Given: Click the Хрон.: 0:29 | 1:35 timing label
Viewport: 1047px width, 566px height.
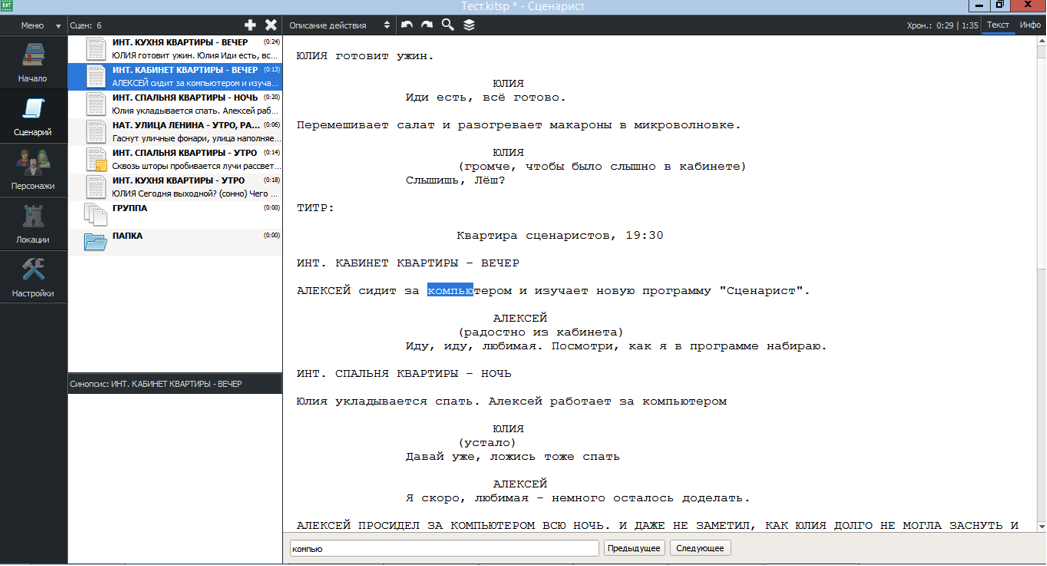Looking at the screenshot, I should (942, 25).
